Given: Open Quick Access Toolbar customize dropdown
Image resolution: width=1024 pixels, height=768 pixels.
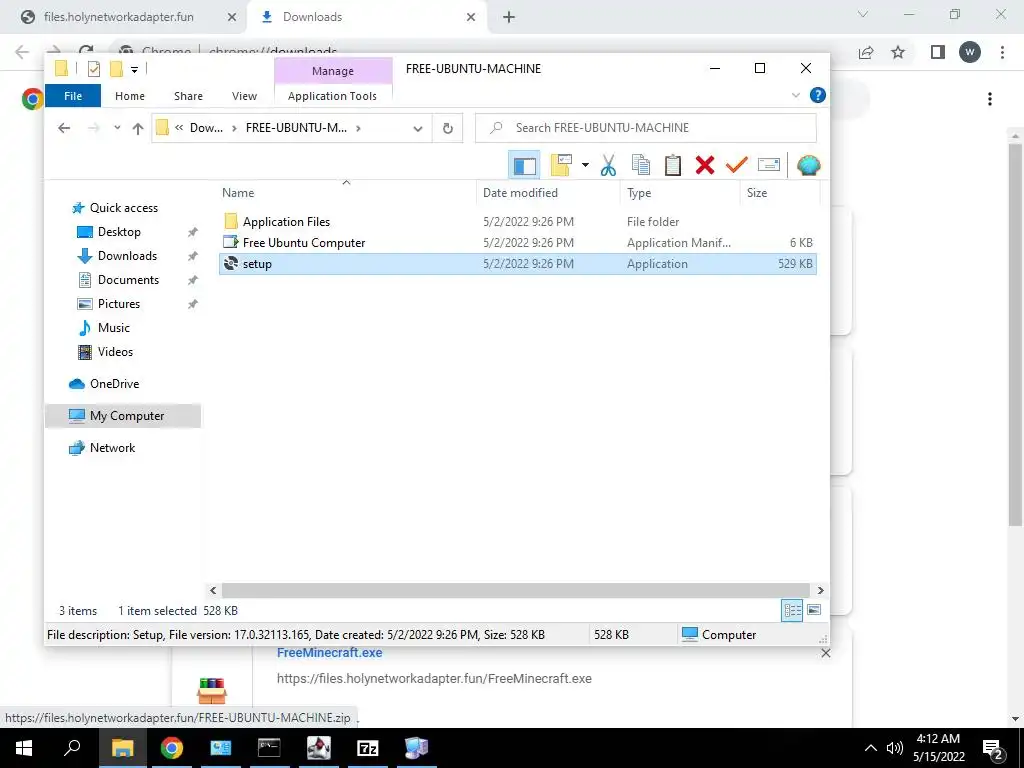Looking at the screenshot, I should point(134,69).
